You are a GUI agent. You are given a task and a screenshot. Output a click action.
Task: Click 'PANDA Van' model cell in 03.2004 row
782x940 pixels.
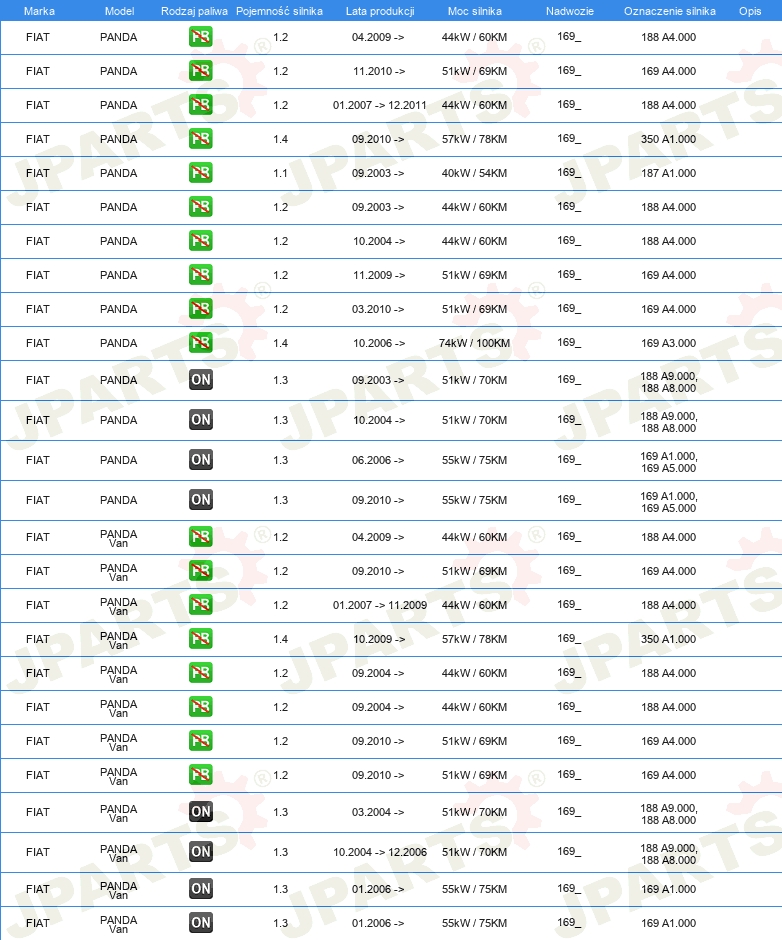(x=119, y=813)
